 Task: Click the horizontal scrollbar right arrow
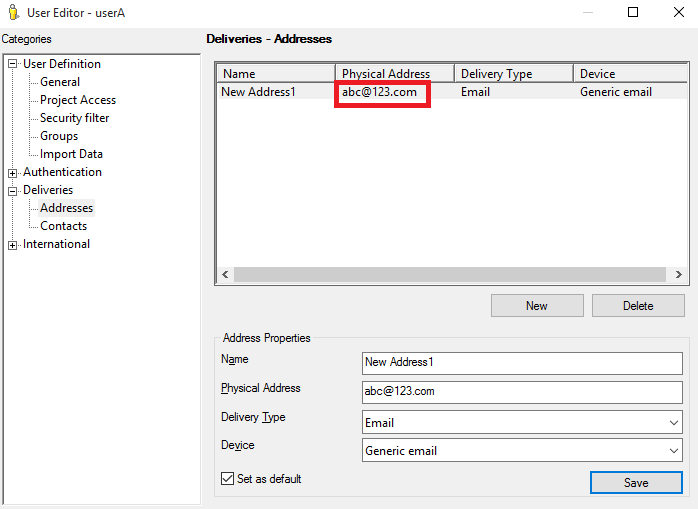click(679, 274)
